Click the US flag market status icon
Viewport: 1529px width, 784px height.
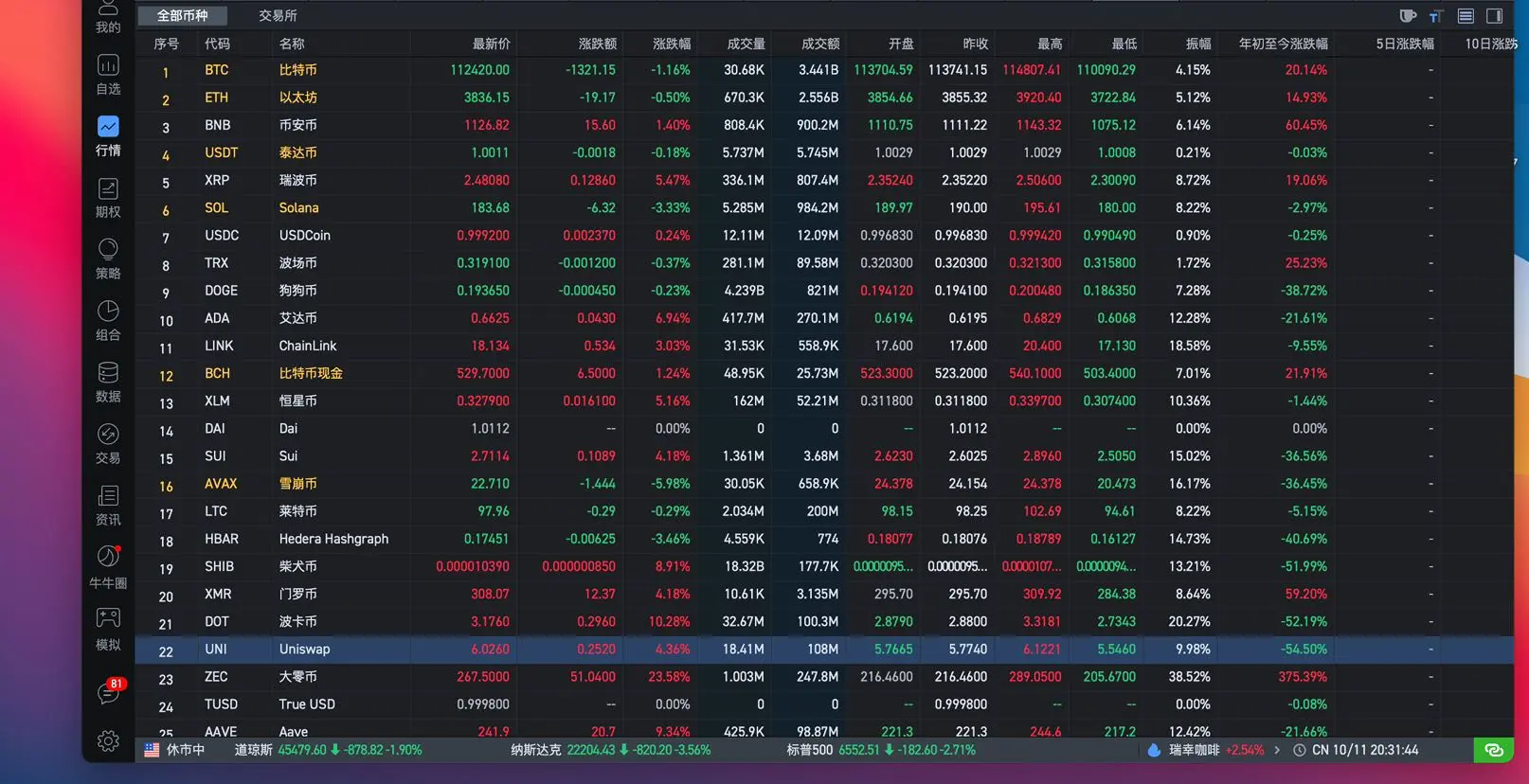point(152,750)
